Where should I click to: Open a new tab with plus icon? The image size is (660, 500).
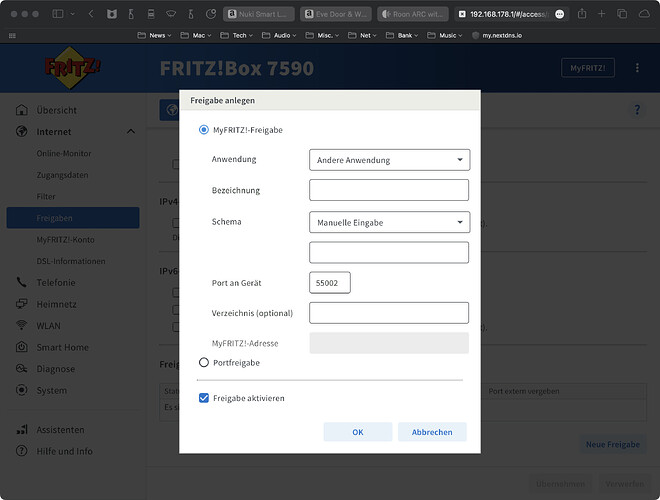pos(601,14)
